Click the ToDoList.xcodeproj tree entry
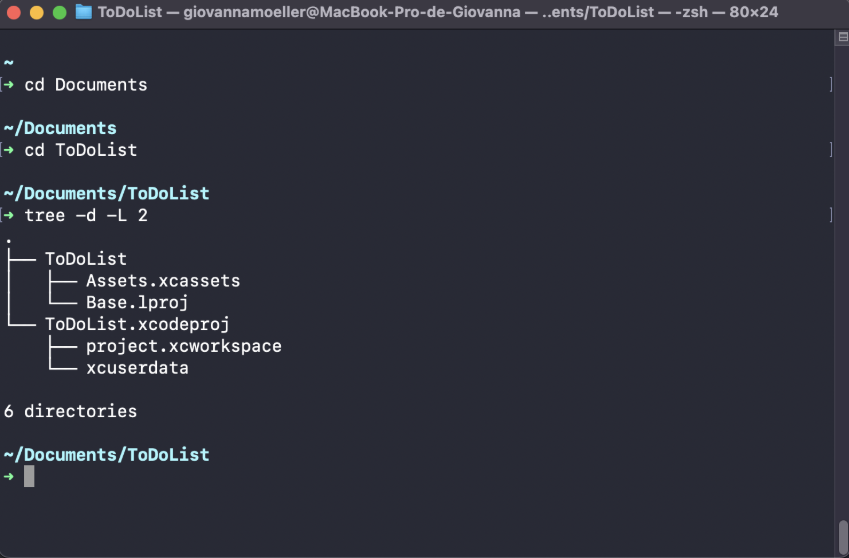 click(x=137, y=324)
